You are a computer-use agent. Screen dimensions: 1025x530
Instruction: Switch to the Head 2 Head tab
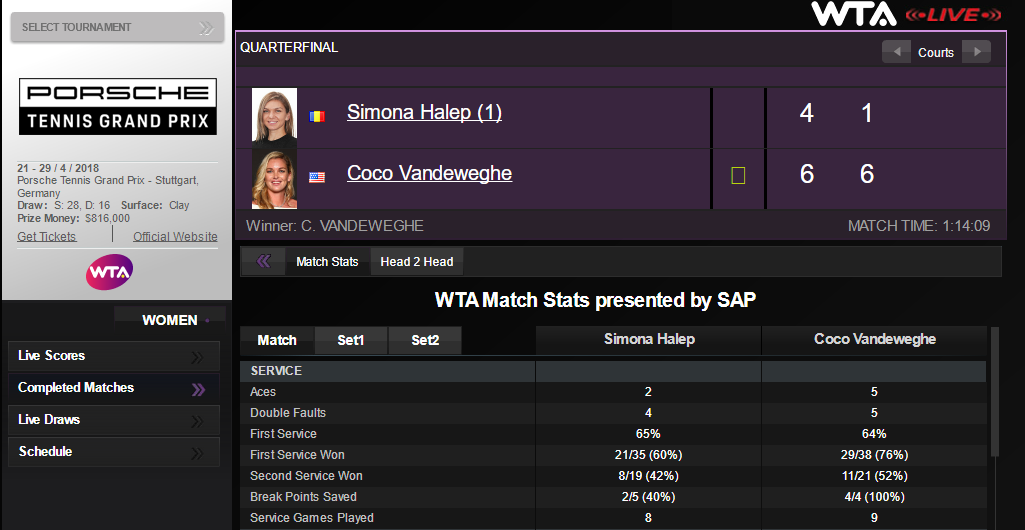tap(417, 262)
